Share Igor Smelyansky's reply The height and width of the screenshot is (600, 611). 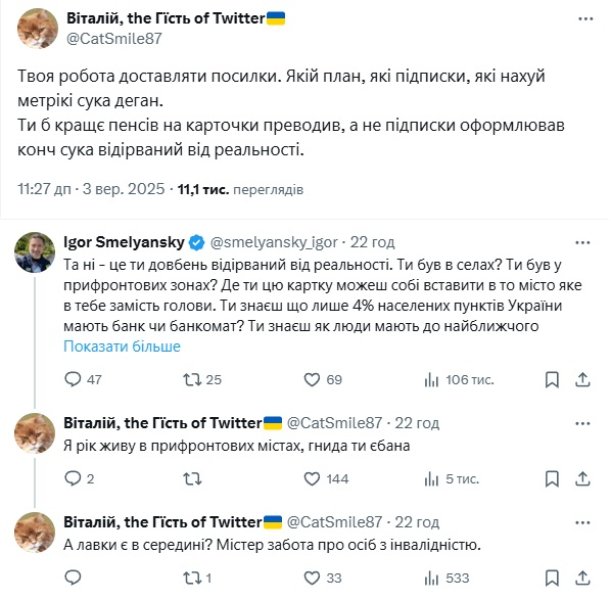pyautogui.click(x=584, y=379)
